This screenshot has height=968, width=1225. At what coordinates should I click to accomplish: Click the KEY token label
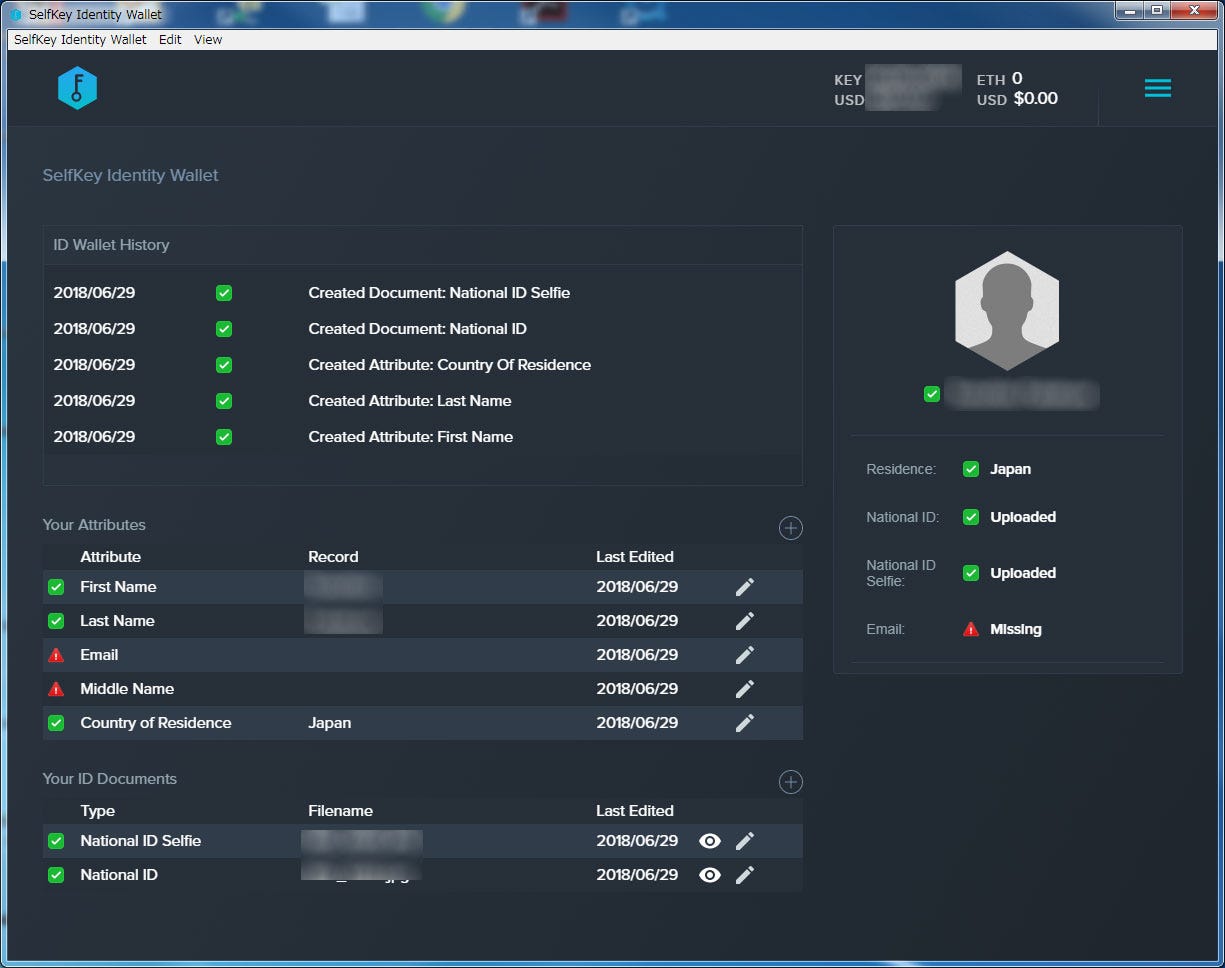point(848,80)
